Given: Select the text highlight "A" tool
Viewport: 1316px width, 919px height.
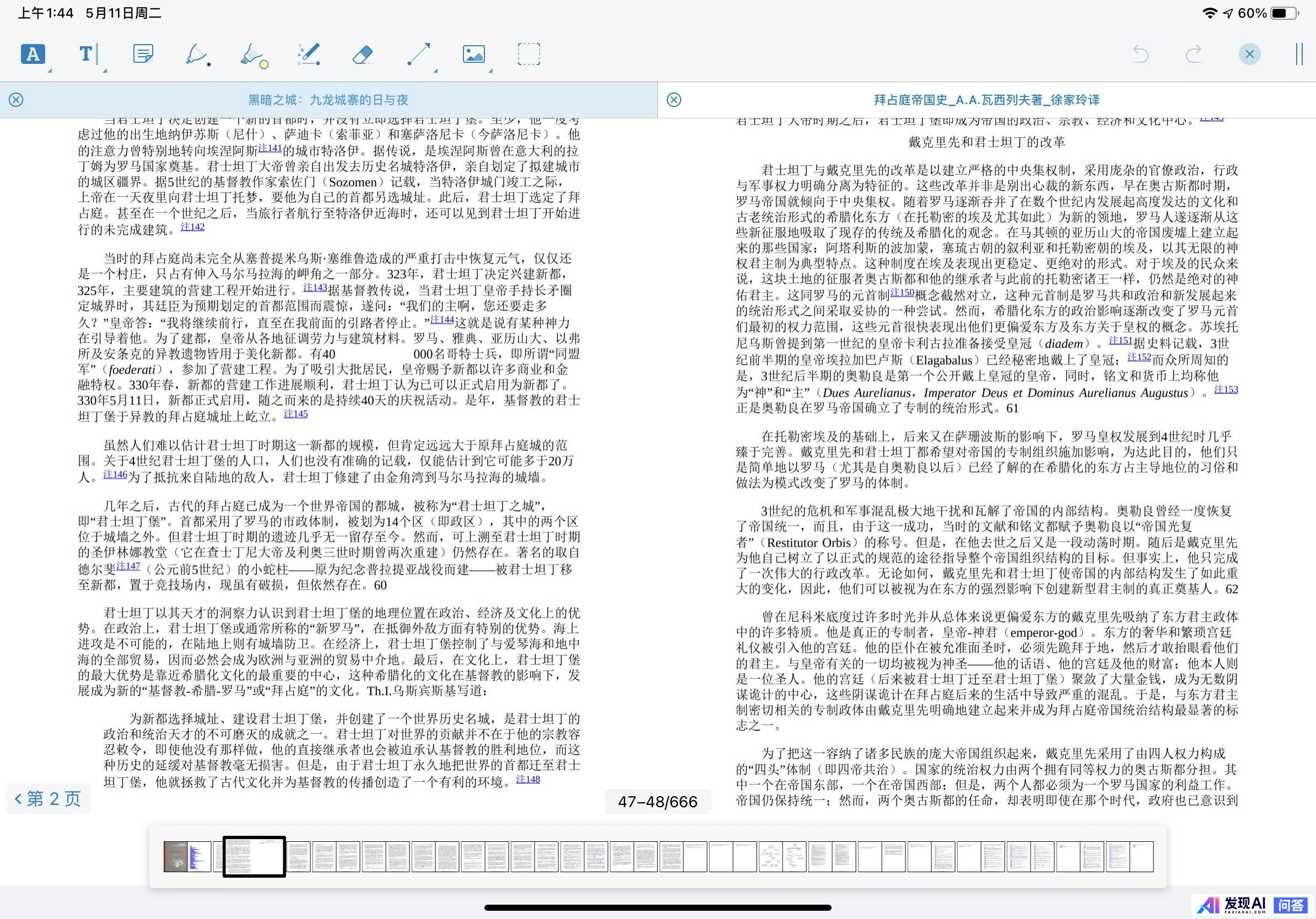Looking at the screenshot, I should pos(33,55).
